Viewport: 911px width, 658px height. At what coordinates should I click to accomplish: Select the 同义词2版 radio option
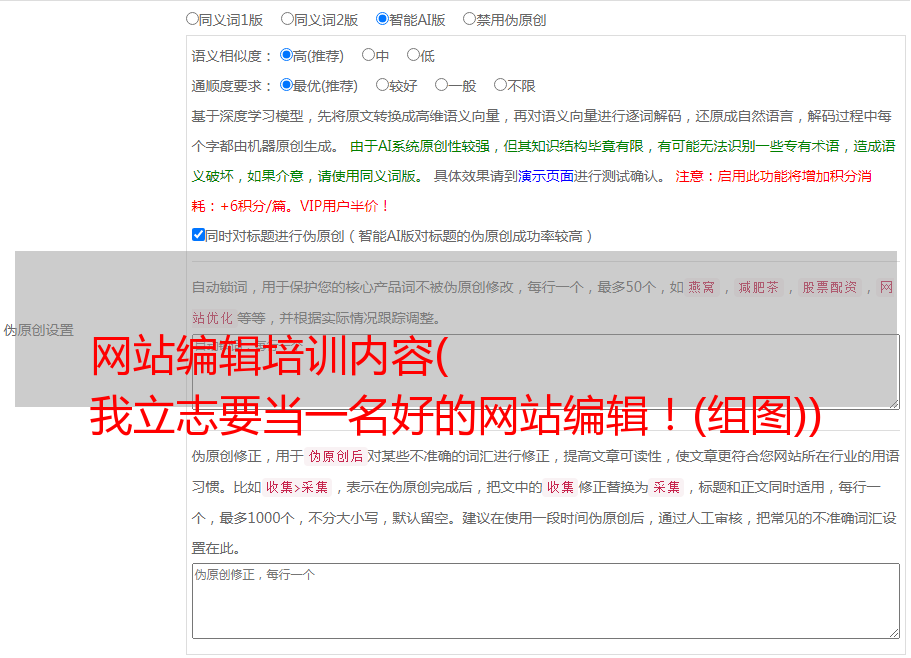pyautogui.click(x=287, y=19)
